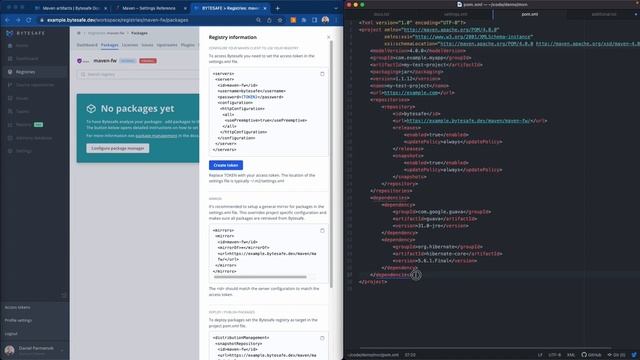640x360 pixels.
Task: Select the Plugins registry tab
Action: (188, 45)
